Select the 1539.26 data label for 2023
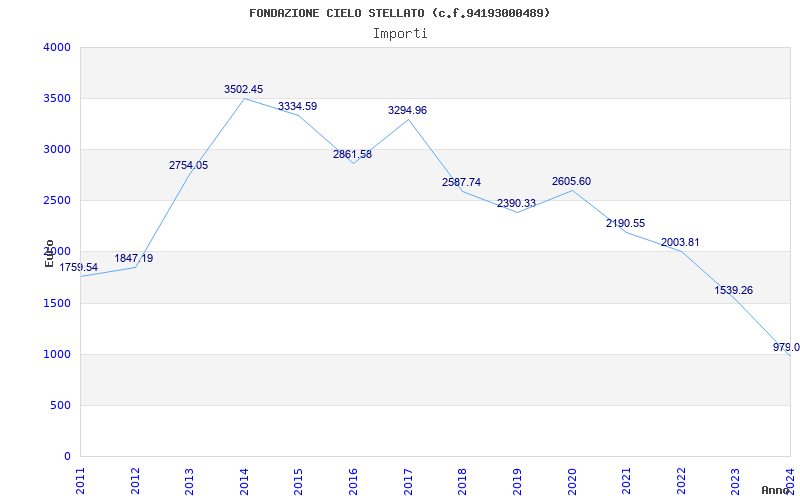Image resolution: width=800 pixels, height=500 pixels. click(733, 291)
